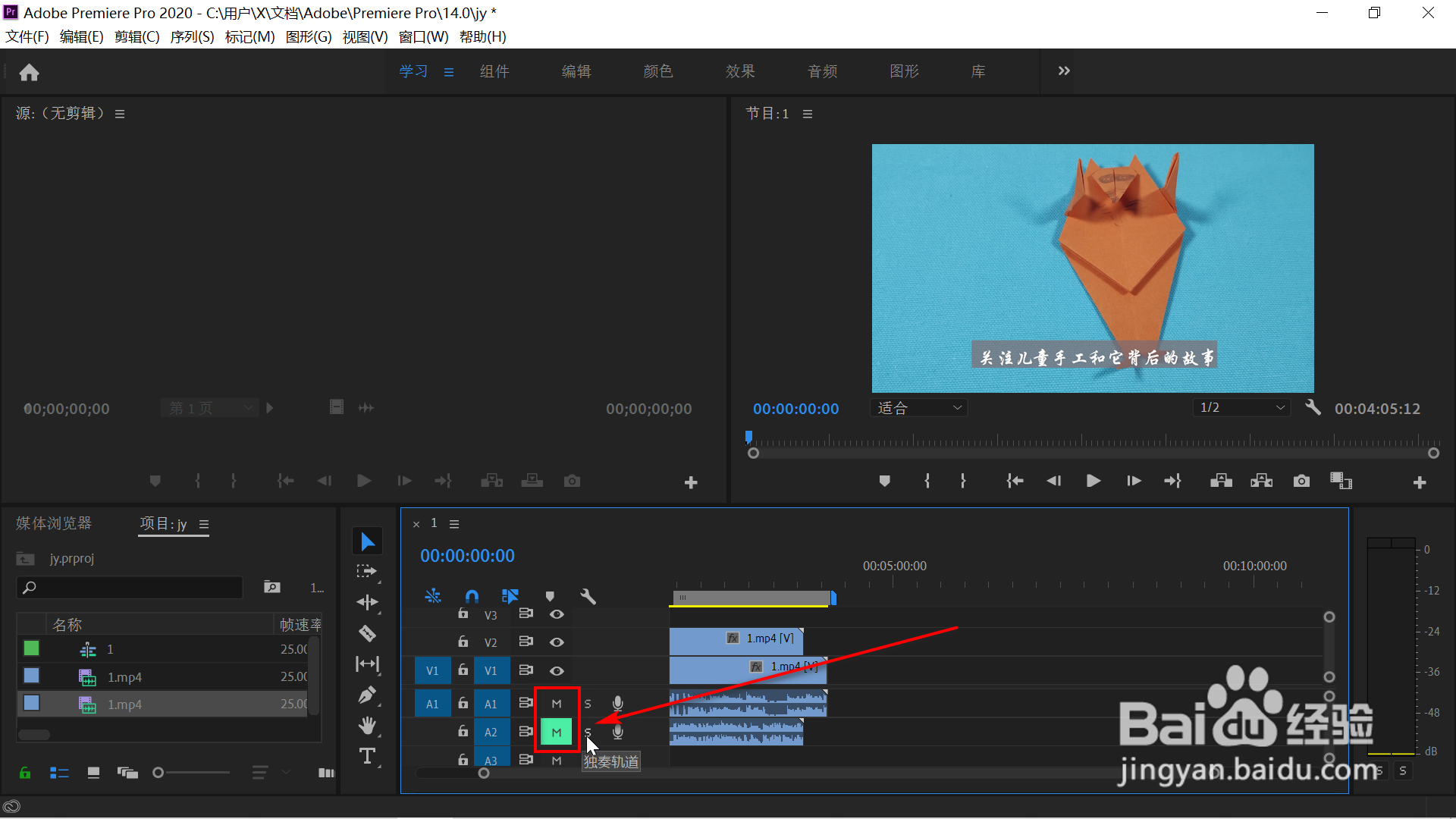Select the Track Select Forward tool

point(368,572)
